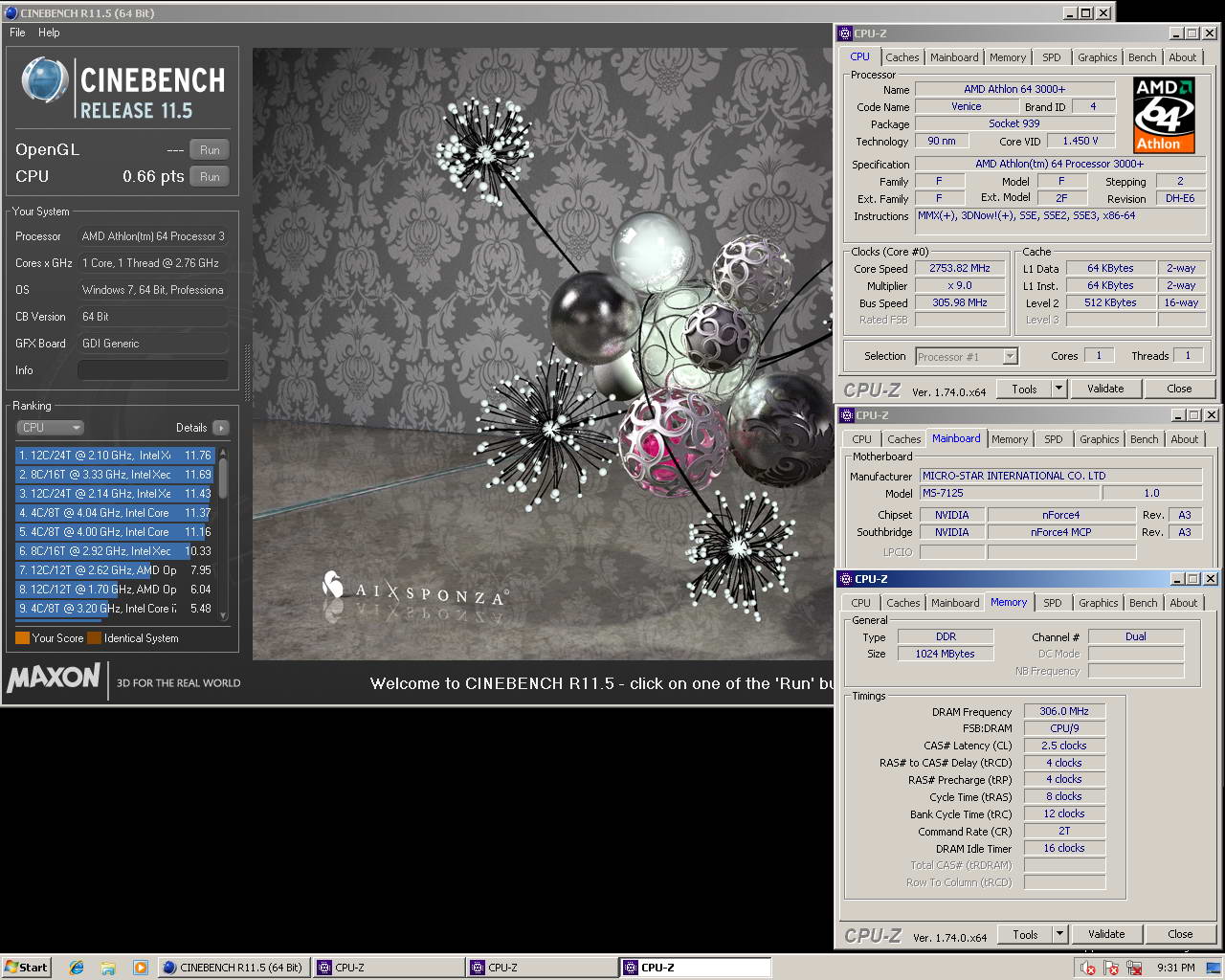Click Validate in bottom CPU-Z Memory window
This screenshot has height=980, width=1225.
click(x=1106, y=934)
